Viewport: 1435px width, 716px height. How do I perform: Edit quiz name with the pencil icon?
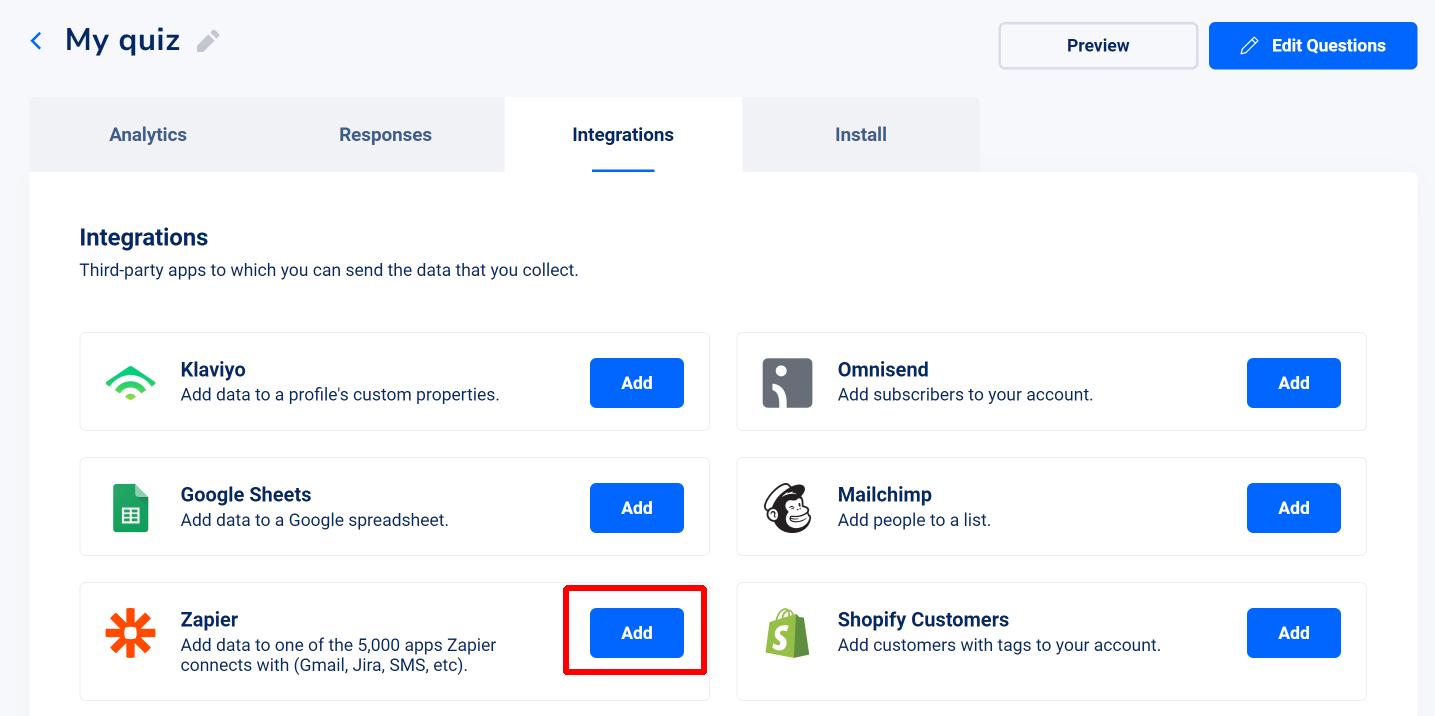208,41
